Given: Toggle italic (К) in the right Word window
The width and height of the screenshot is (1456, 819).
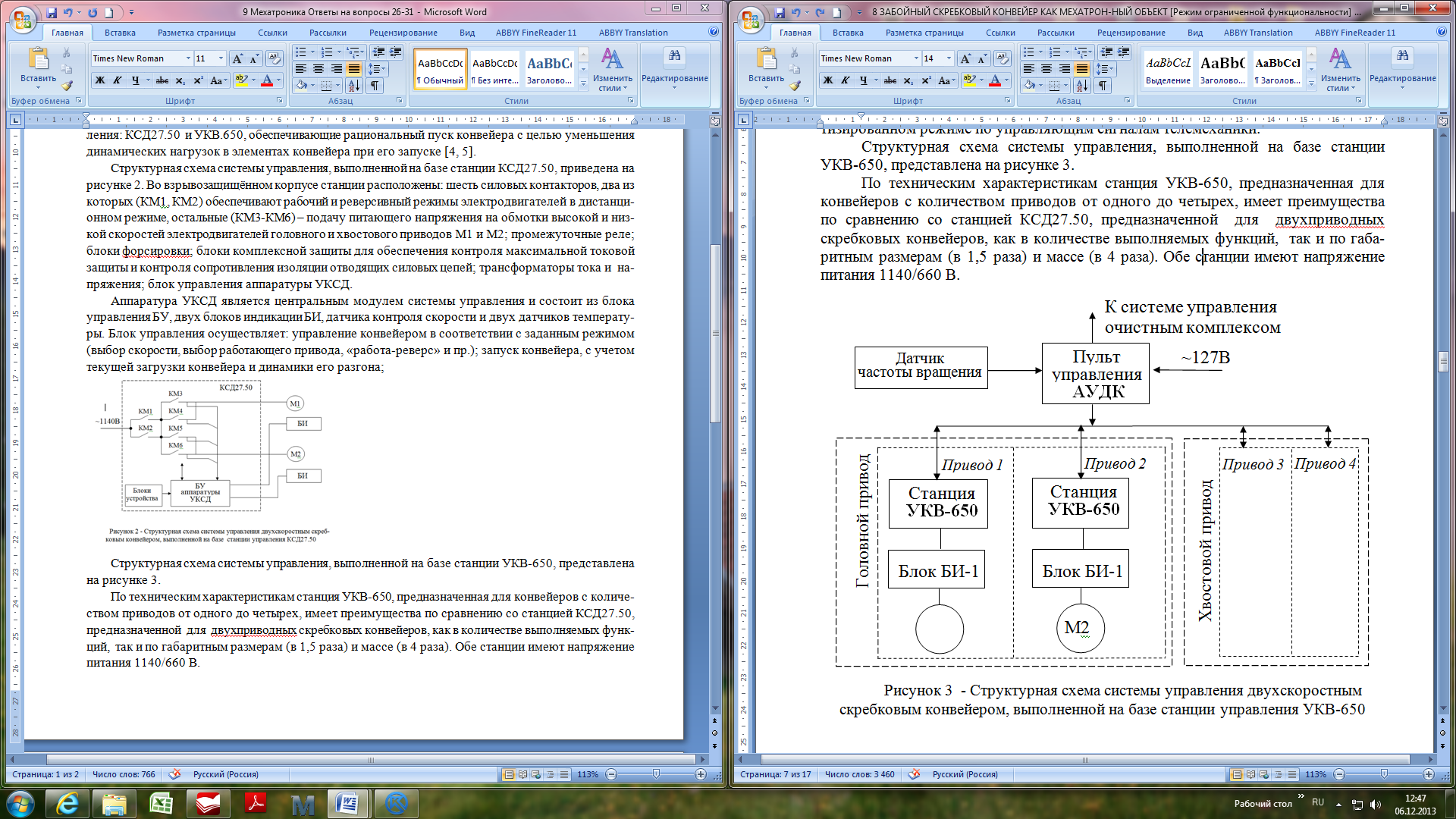Looking at the screenshot, I should (x=846, y=80).
